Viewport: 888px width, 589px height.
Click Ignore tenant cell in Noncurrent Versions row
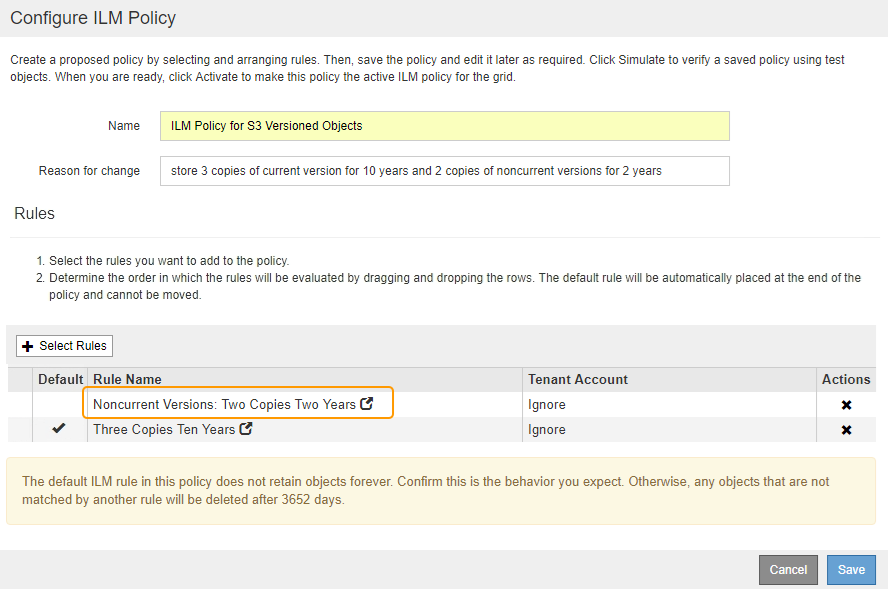click(547, 405)
